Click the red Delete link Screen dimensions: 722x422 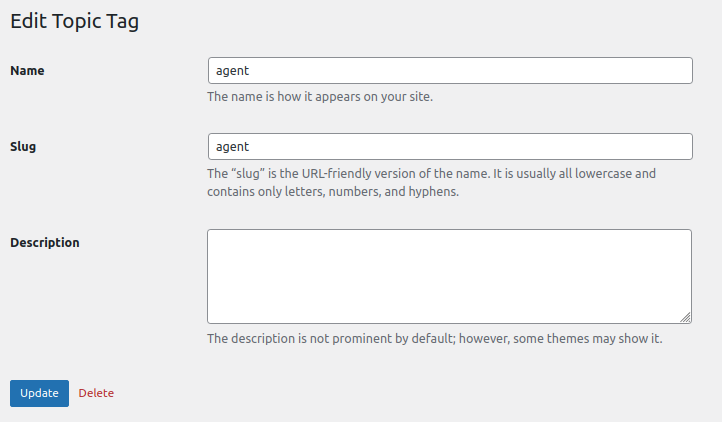[x=96, y=393]
